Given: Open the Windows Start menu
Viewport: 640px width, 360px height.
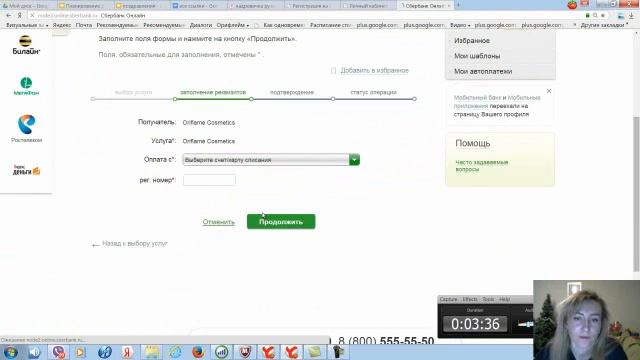Looking at the screenshot, I should 11,352.
